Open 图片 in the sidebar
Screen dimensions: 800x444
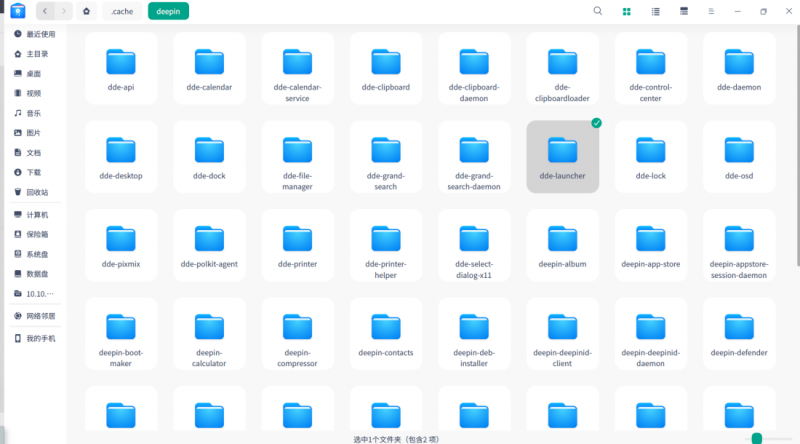point(35,133)
